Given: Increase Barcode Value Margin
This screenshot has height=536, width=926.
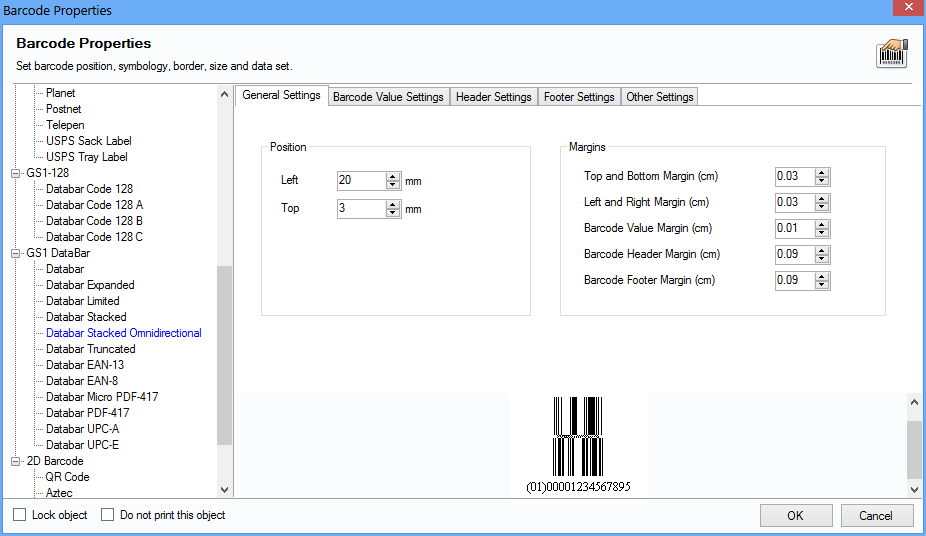Looking at the screenshot, I should [x=821, y=224].
